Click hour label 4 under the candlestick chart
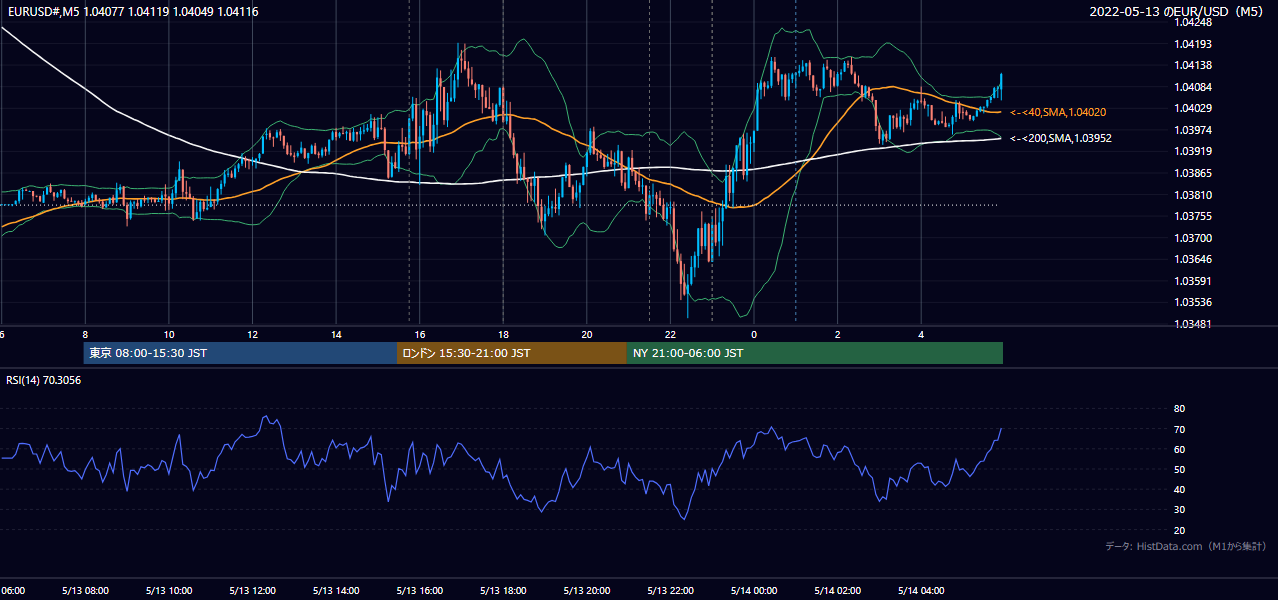The image size is (1278, 600). (922, 335)
